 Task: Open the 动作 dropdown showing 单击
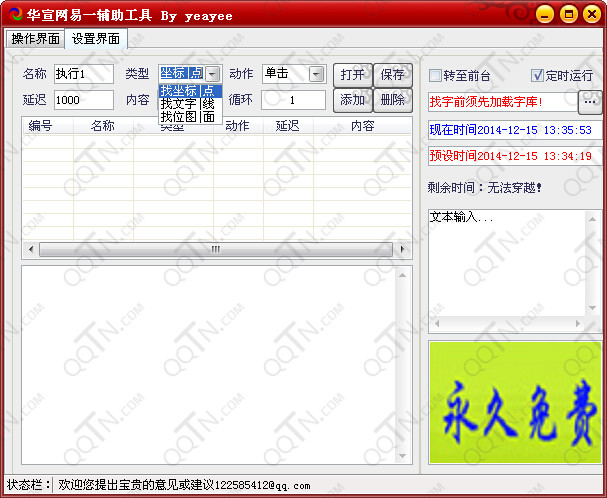coord(316,74)
